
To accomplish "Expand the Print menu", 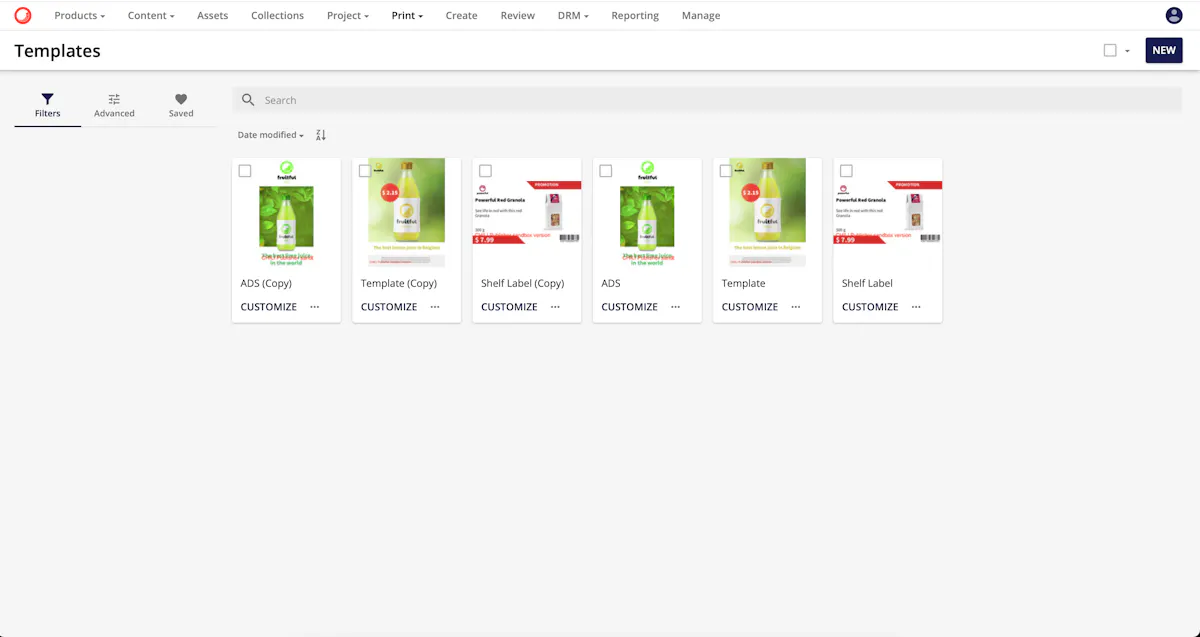I will pos(407,16).
